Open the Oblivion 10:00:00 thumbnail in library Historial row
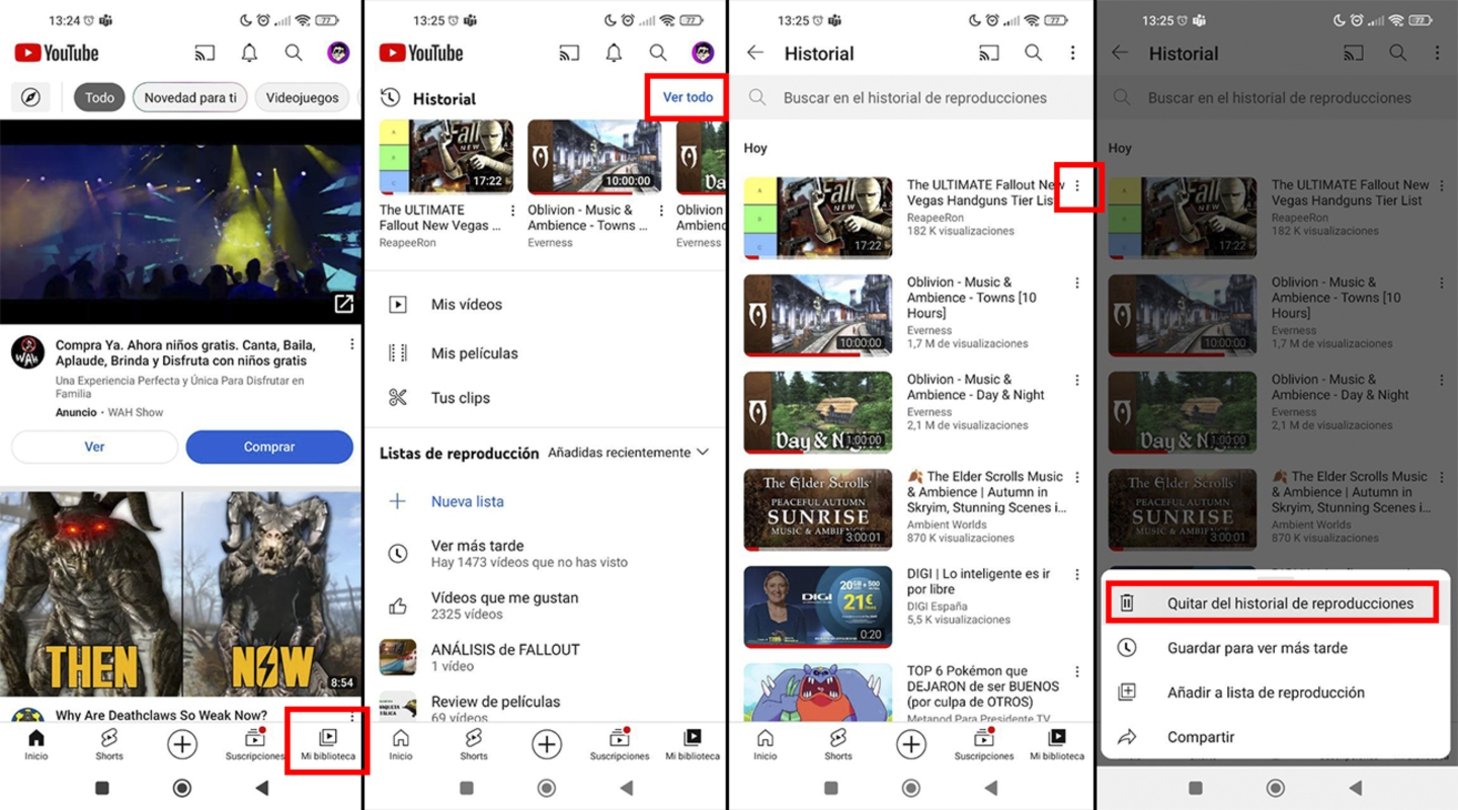This screenshot has height=810, width=1458. point(594,157)
